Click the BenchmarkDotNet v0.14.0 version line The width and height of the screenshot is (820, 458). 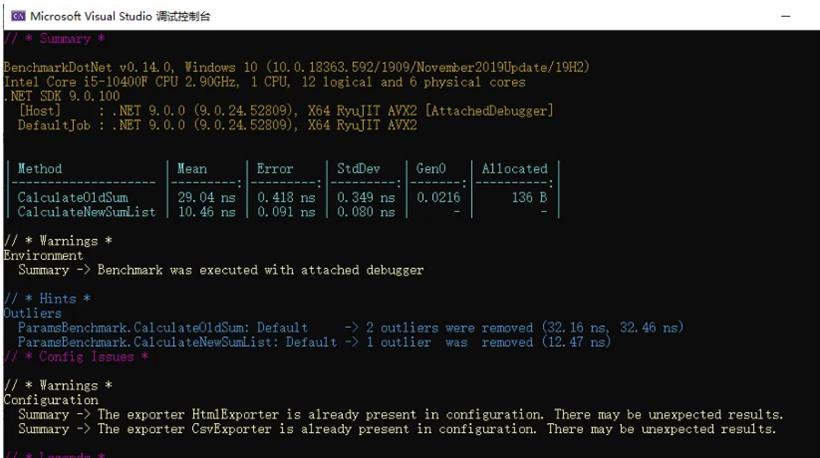(x=297, y=67)
